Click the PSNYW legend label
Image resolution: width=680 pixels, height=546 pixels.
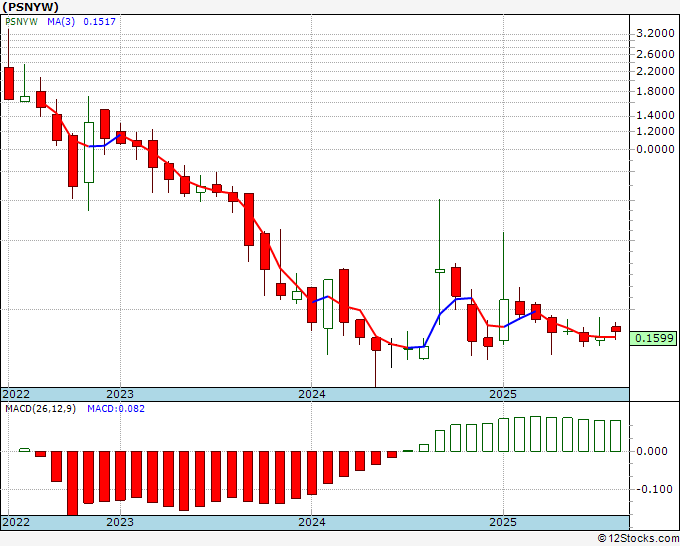pyautogui.click(x=21, y=22)
